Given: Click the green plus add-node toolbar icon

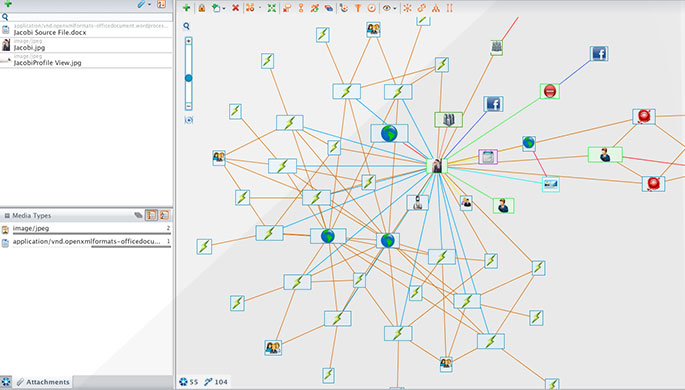Looking at the screenshot, I should [187, 8].
